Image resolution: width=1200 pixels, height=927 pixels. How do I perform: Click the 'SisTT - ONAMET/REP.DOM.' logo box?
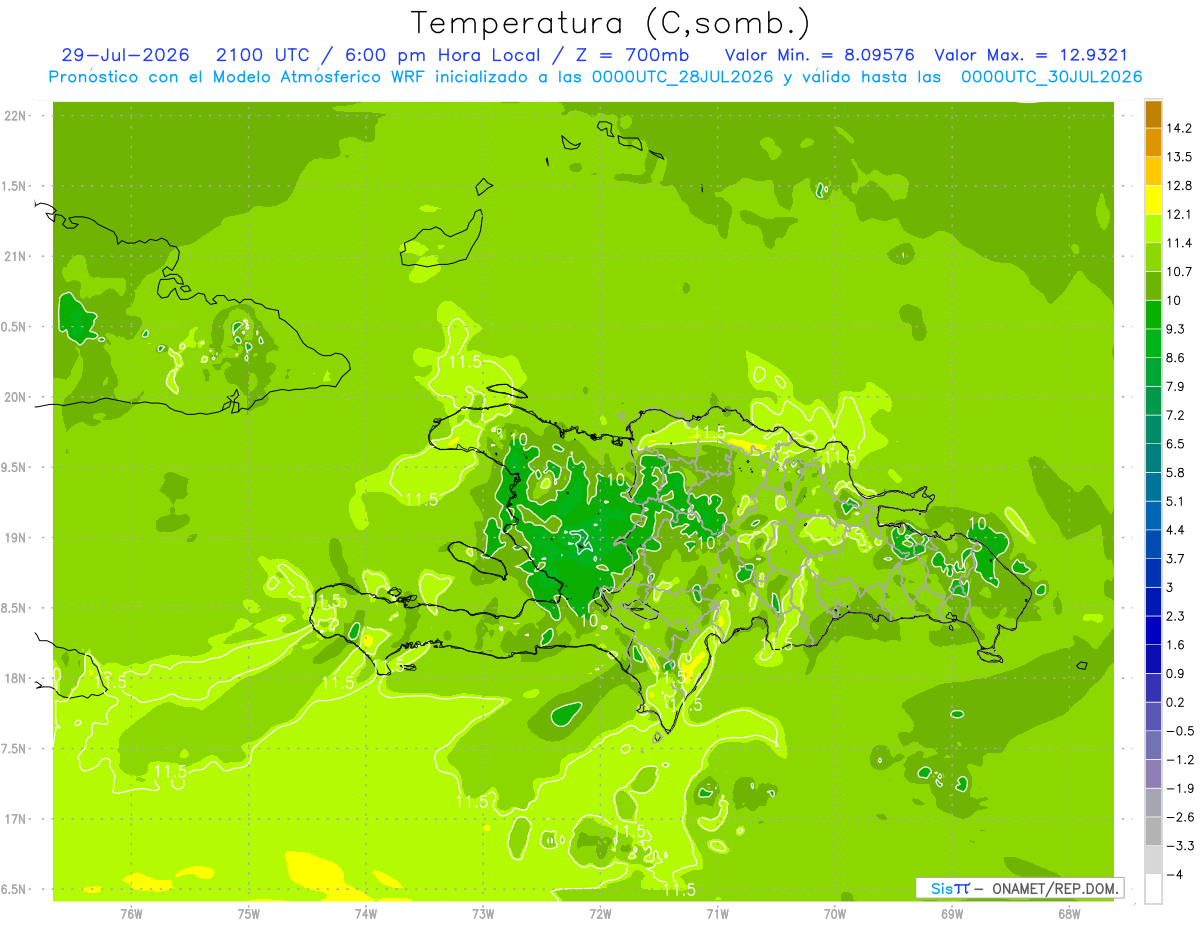pos(1019,888)
